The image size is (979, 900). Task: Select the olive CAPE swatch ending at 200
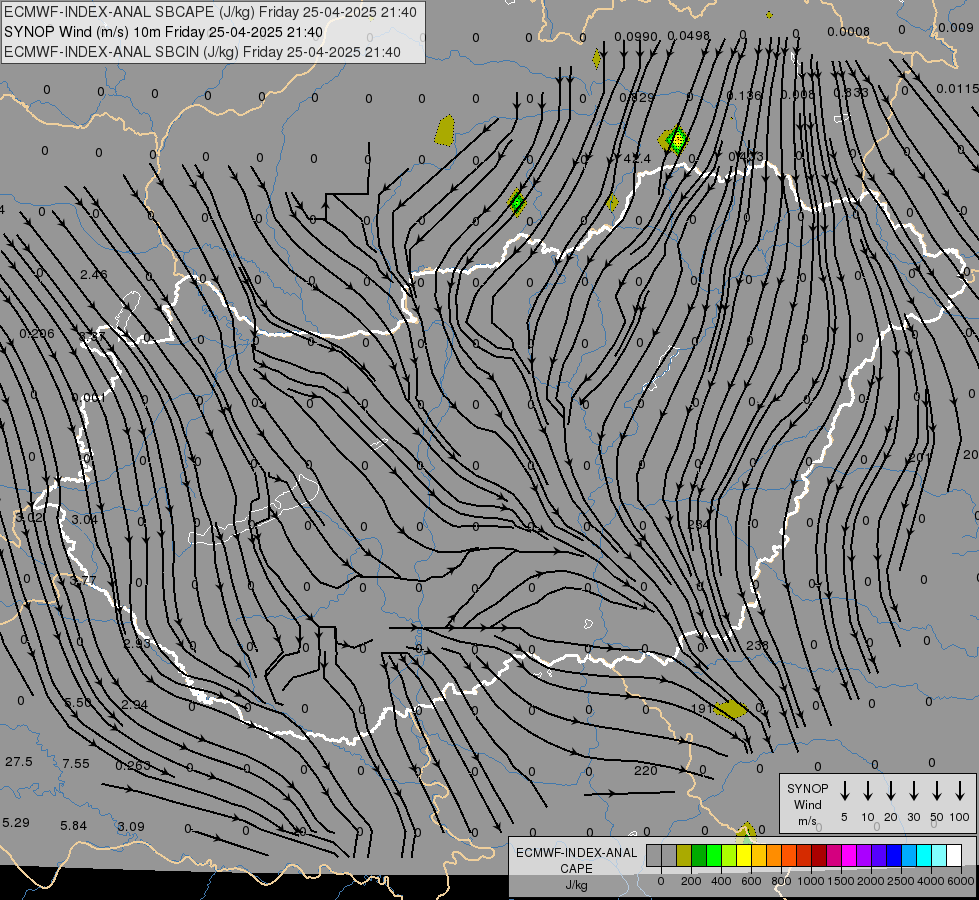(x=684, y=855)
